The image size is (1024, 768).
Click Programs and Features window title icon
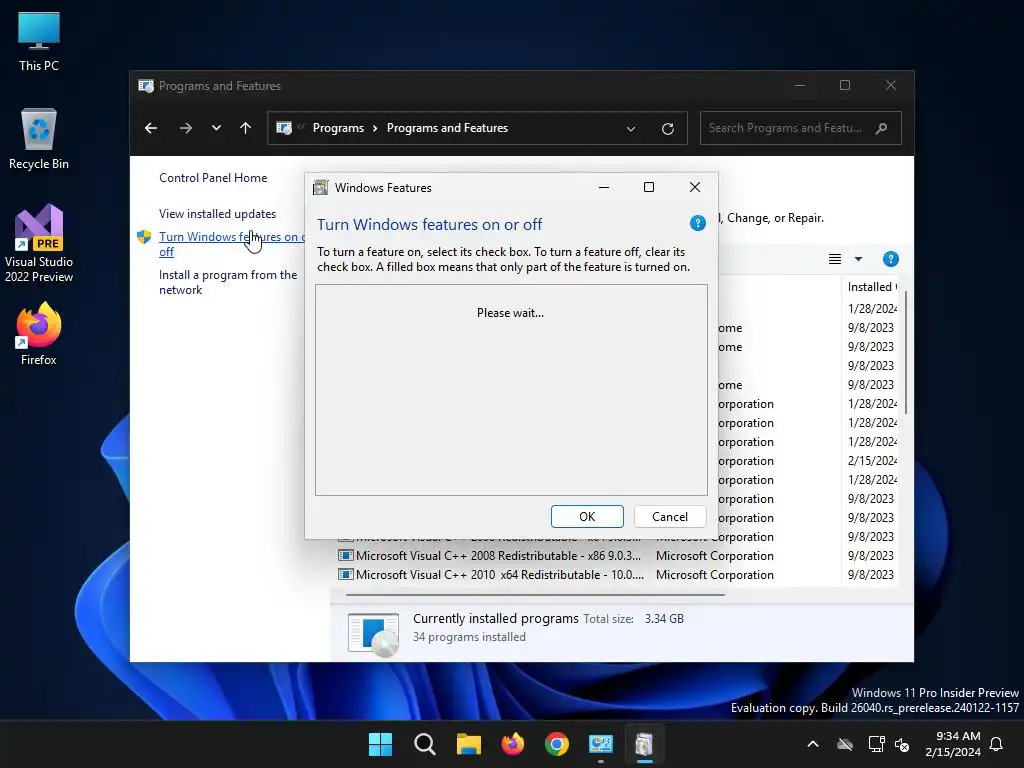[146, 86]
